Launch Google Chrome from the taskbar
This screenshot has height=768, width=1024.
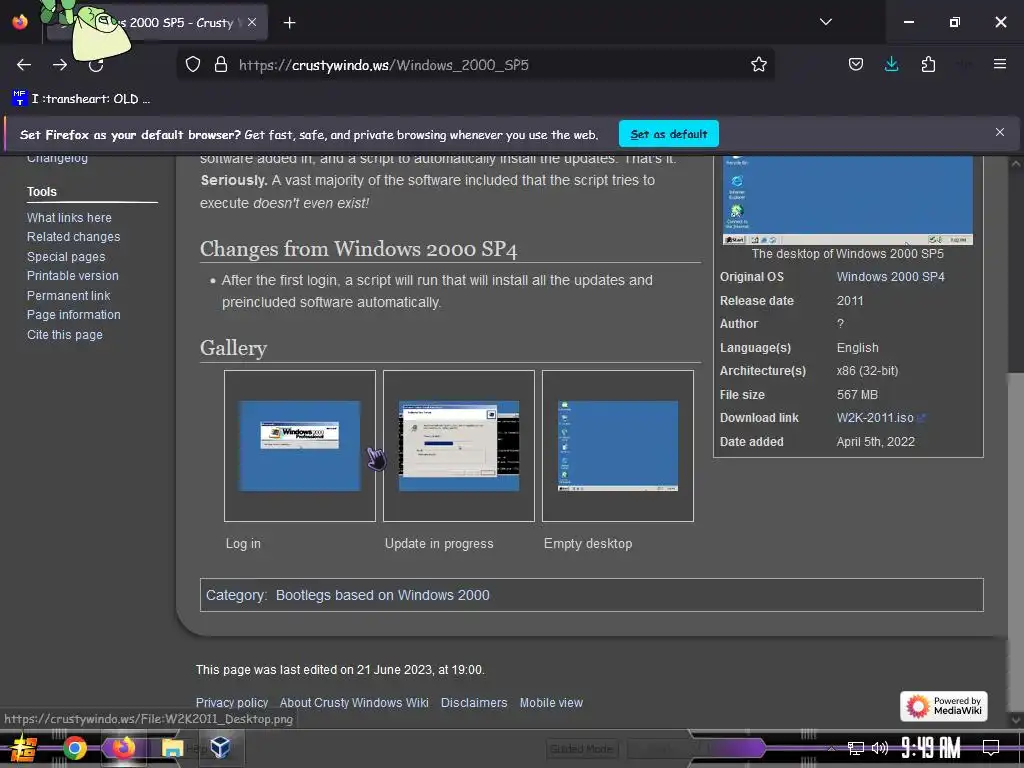[x=75, y=748]
